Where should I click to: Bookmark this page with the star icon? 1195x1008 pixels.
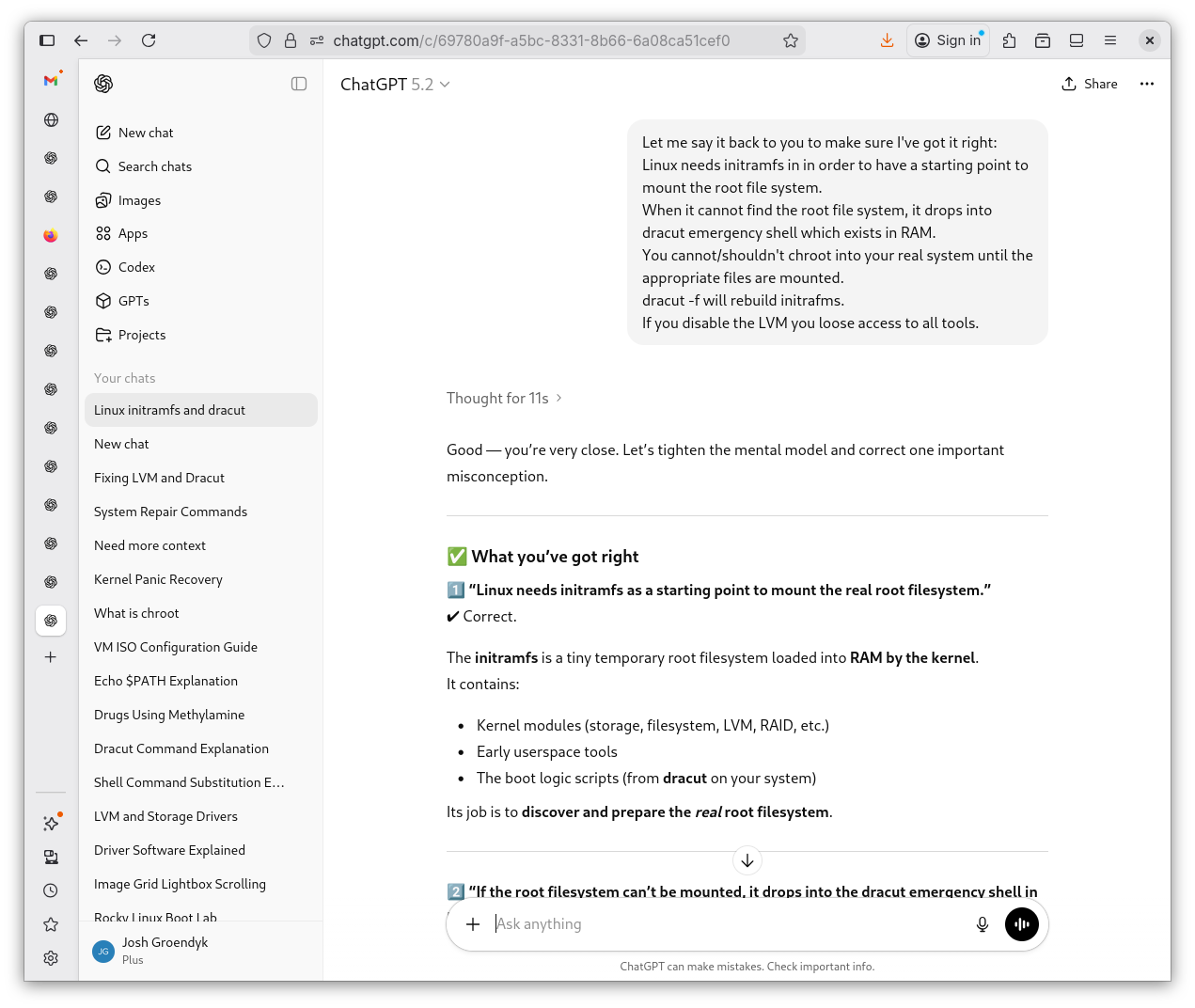(x=790, y=40)
